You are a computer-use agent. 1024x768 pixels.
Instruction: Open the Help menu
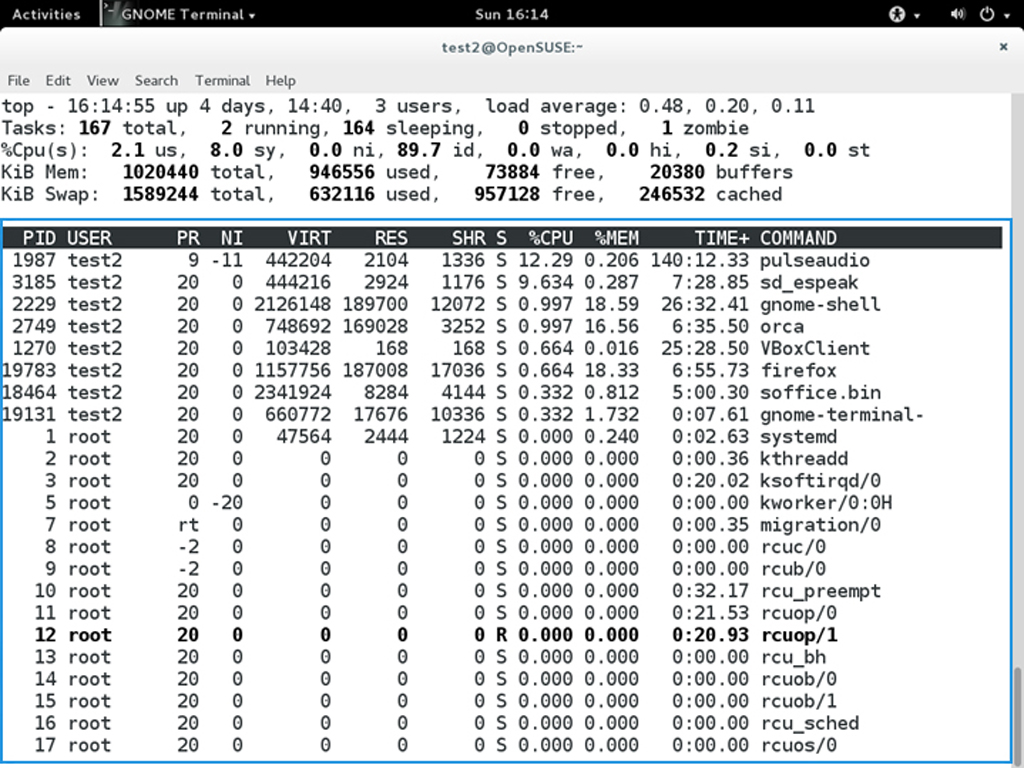click(x=280, y=80)
